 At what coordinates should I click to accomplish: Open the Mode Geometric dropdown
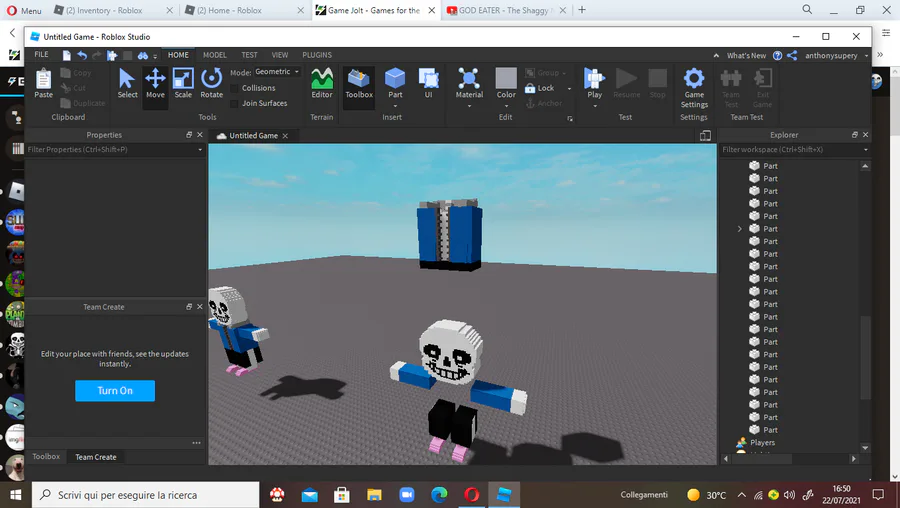[x=277, y=72]
